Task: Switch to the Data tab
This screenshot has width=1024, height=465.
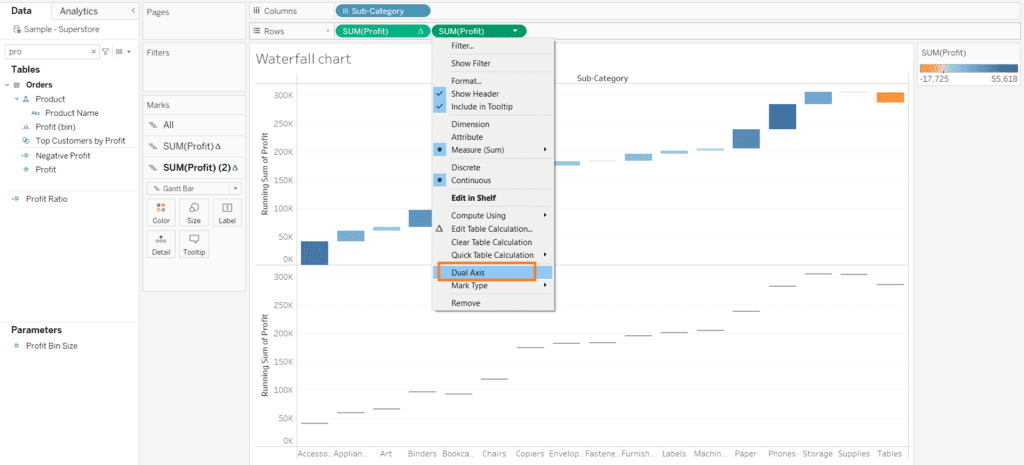Action: point(23,11)
